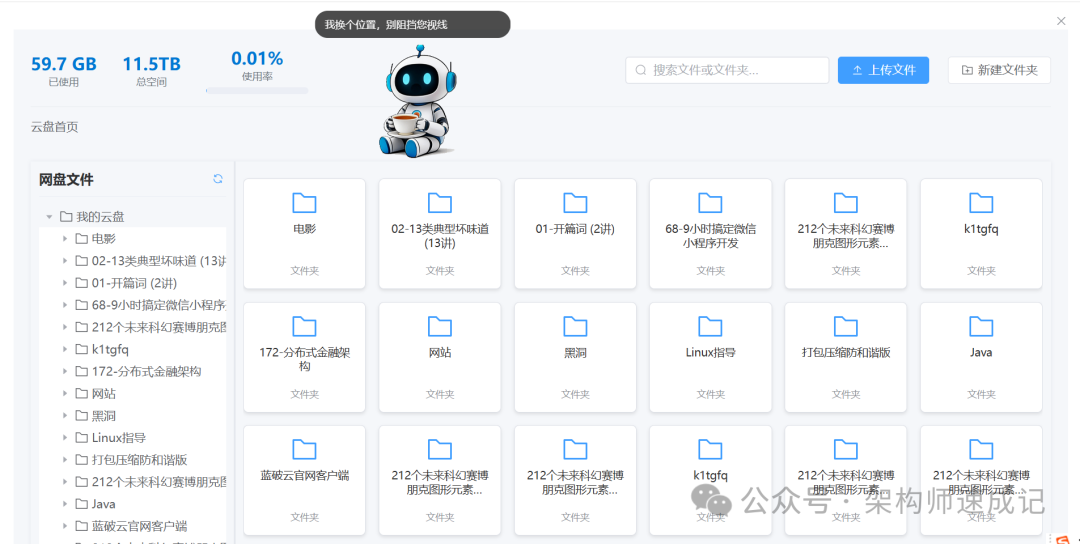Select the Linux指导 label in the tree
Image resolution: width=1080 pixels, height=544 pixels.
tap(118, 437)
